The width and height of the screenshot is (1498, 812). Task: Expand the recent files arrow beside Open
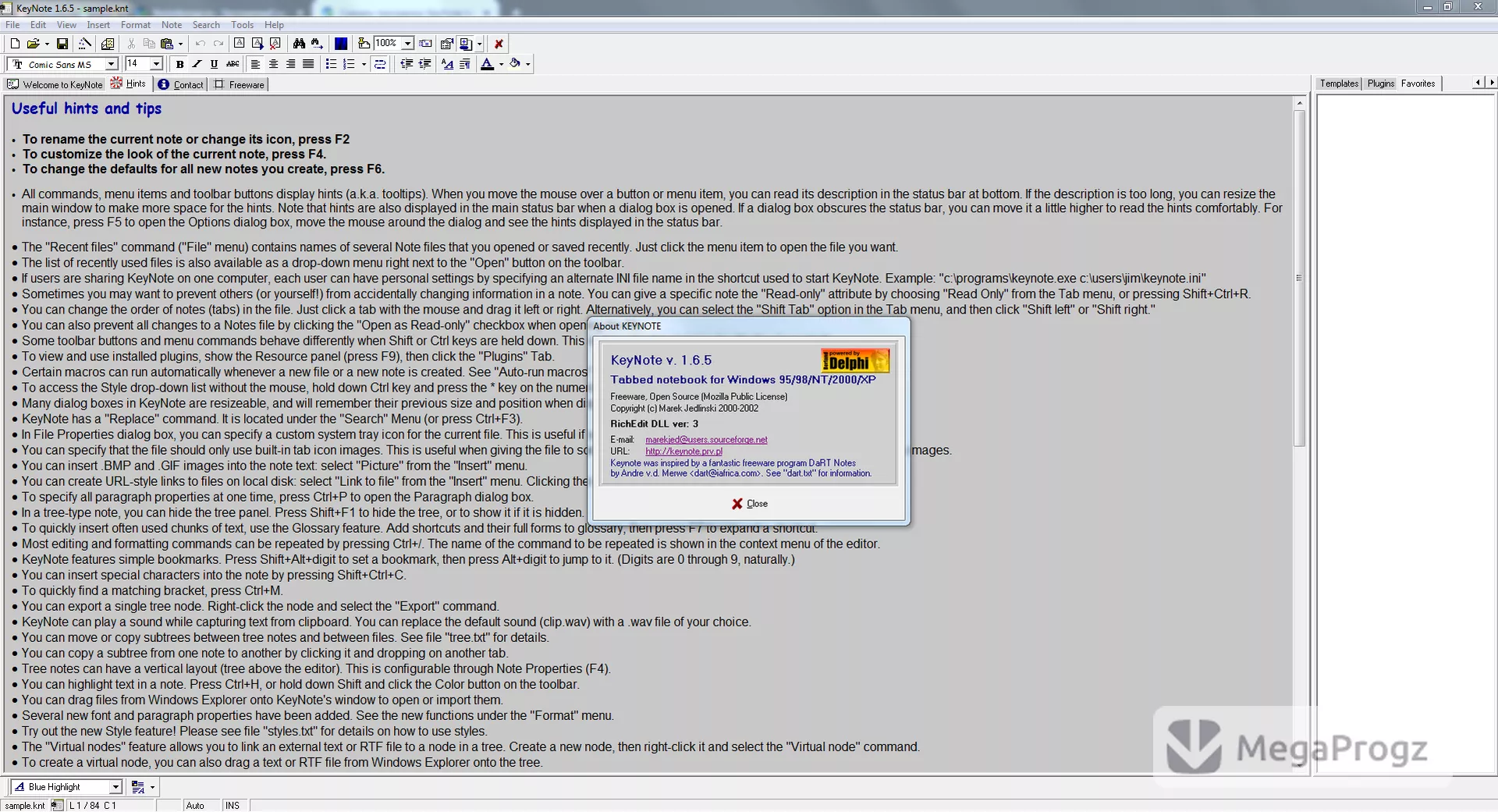point(47,44)
